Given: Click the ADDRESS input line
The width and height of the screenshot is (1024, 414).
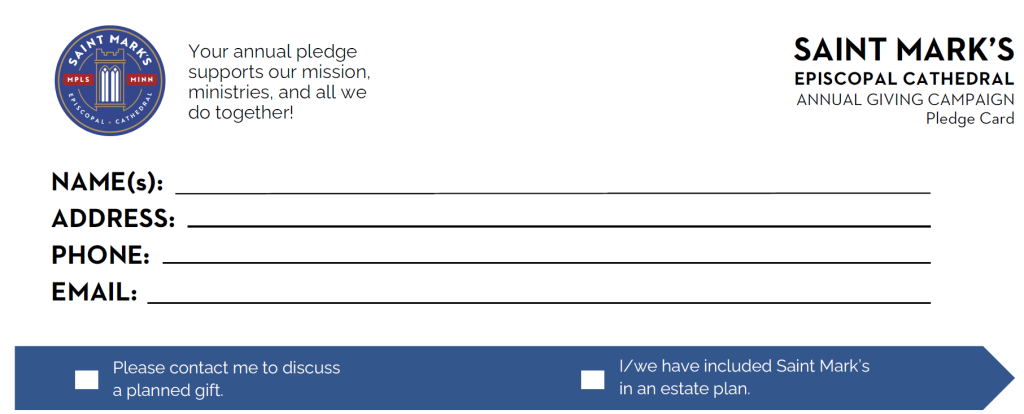Looking at the screenshot, I should (558, 220).
